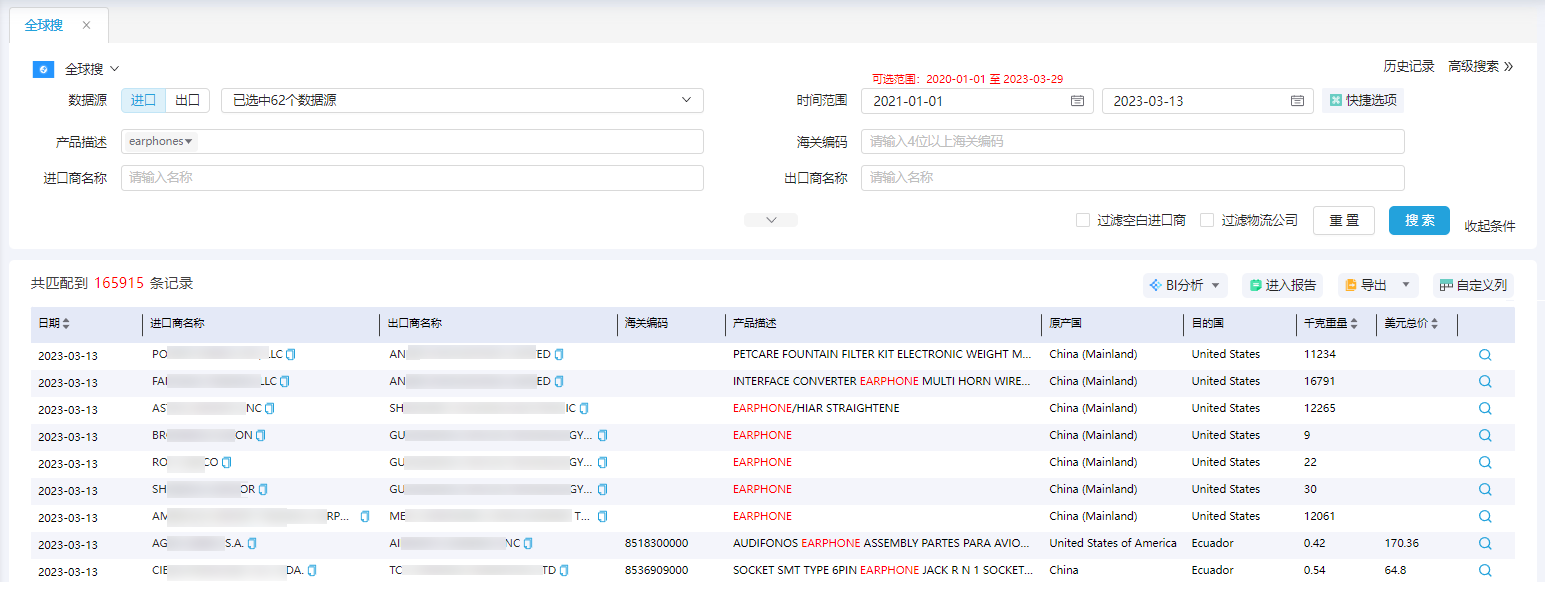Open 自定义列 column settings
The image size is (1545, 611).
pos(1473,286)
